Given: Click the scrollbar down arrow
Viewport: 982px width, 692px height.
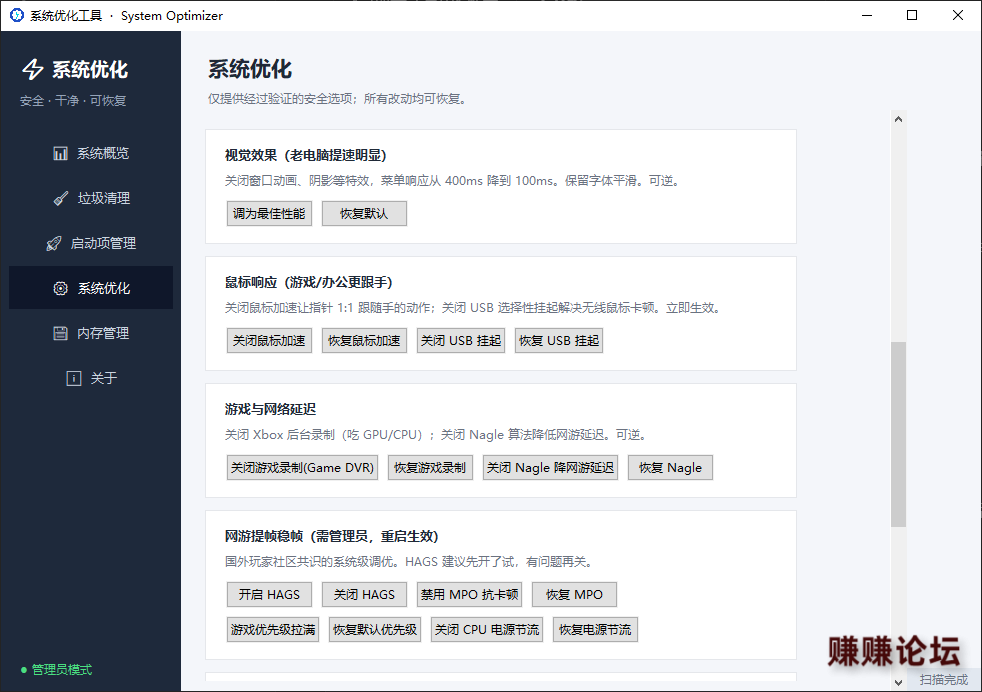Looking at the screenshot, I should [x=899, y=682].
